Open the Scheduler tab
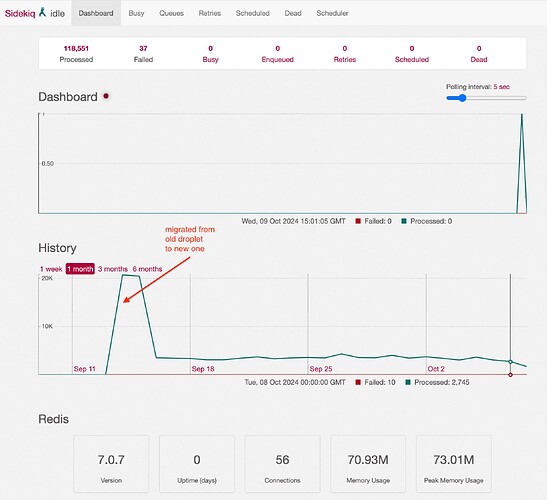 point(332,13)
